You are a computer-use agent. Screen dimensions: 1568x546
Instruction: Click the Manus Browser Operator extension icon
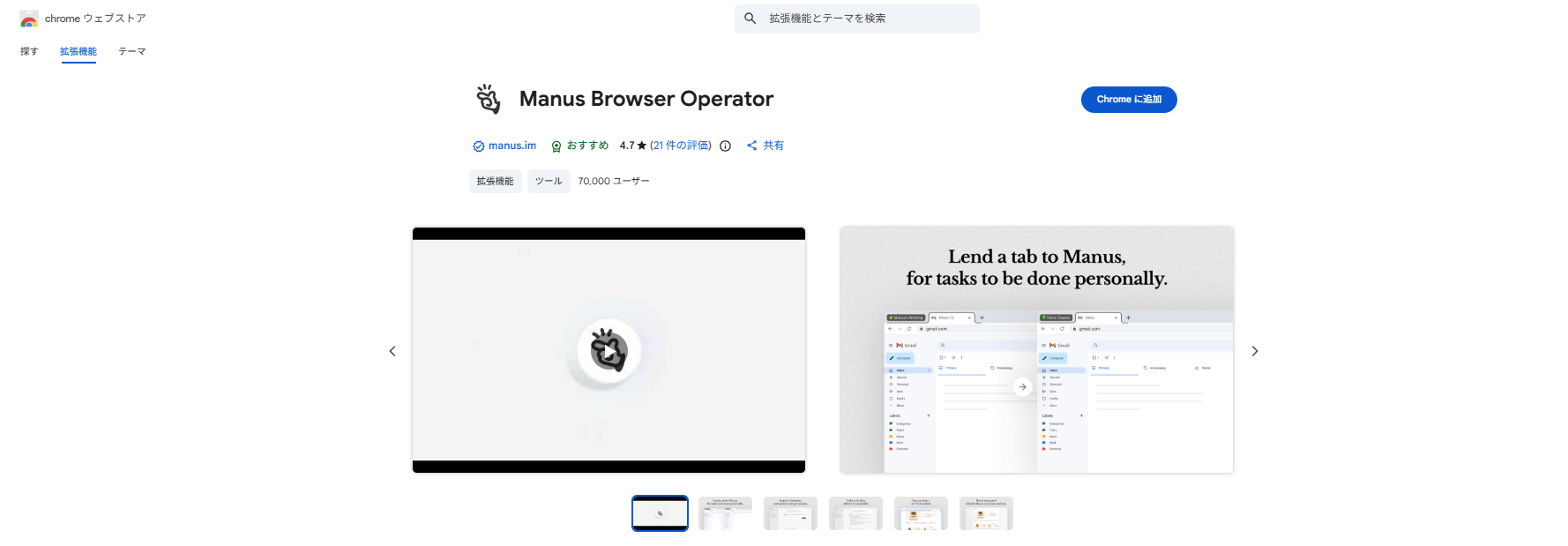[489, 99]
